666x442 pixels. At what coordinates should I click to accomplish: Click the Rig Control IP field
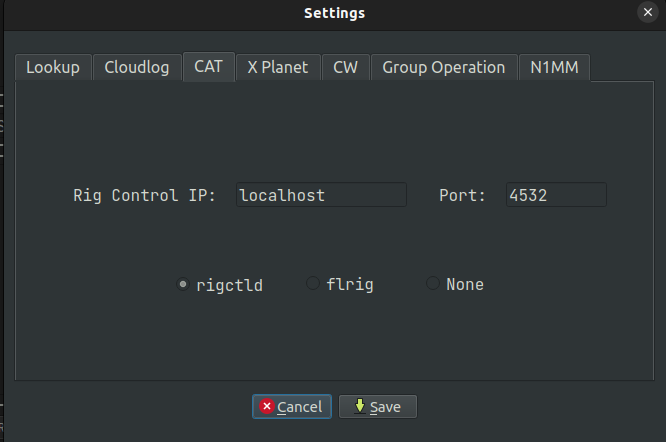pyautogui.click(x=321, y=195)
